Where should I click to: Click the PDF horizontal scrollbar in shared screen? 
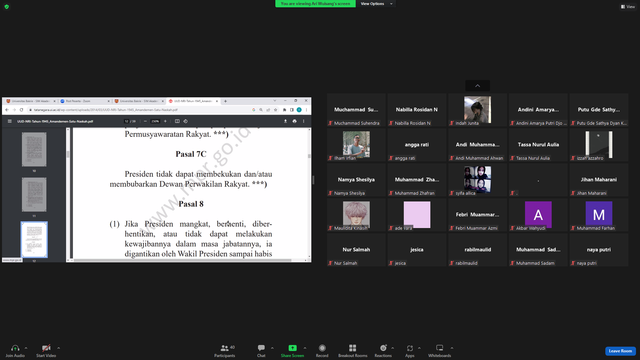point(182,260)
